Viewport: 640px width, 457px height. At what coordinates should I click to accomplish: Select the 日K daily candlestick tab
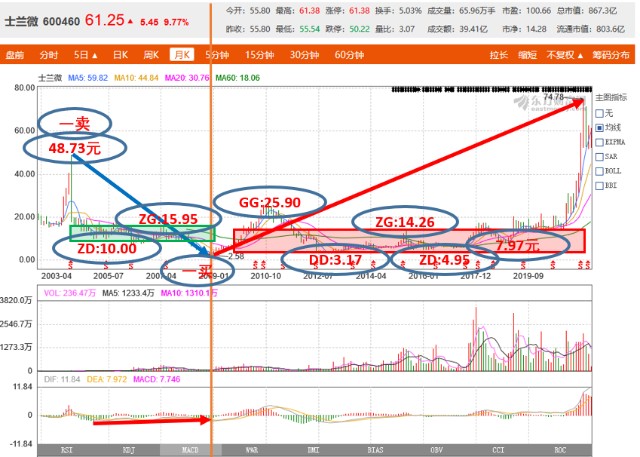(120, 55)
